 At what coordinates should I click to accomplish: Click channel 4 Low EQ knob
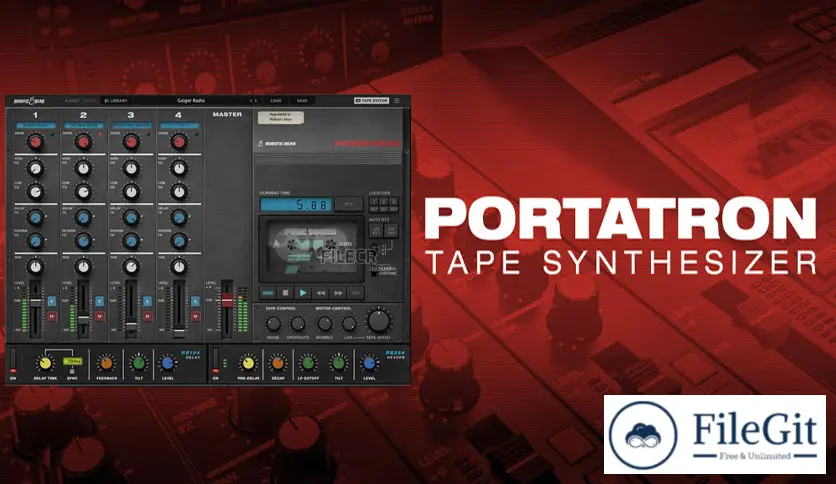click(x=179, y=191)
